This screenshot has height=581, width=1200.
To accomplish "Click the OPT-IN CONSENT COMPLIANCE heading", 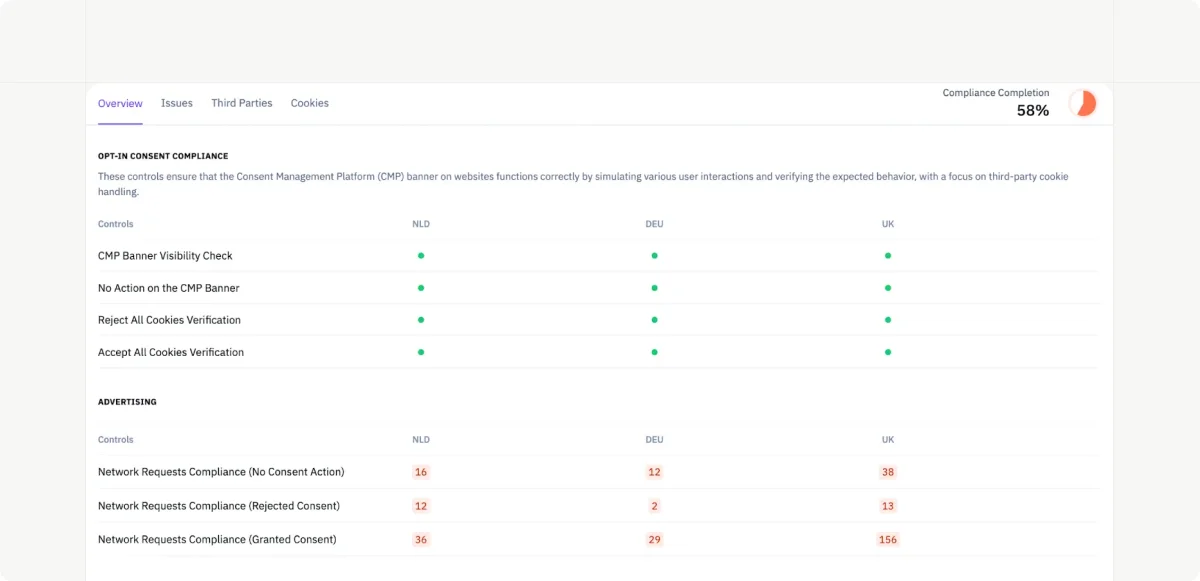I will click(163, 156).
